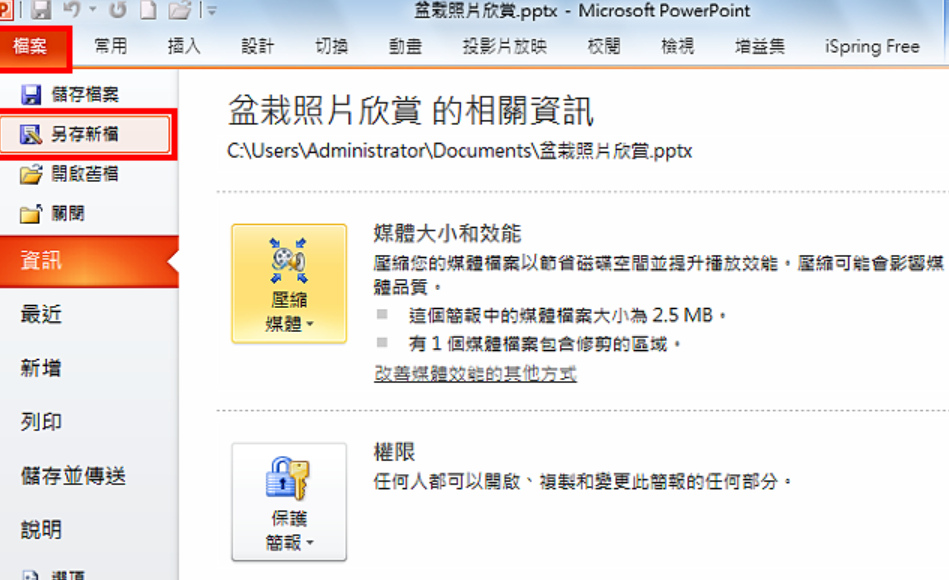Open the Undo history dropdown arrow
This screenshot has height=580, width=949.
point(93,10)
